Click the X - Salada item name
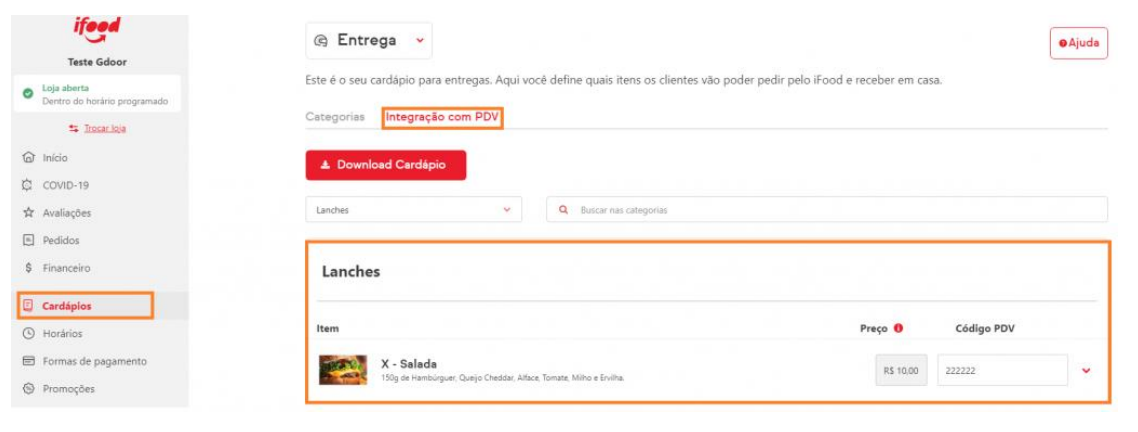1138x432 pixels. [409, 364]
